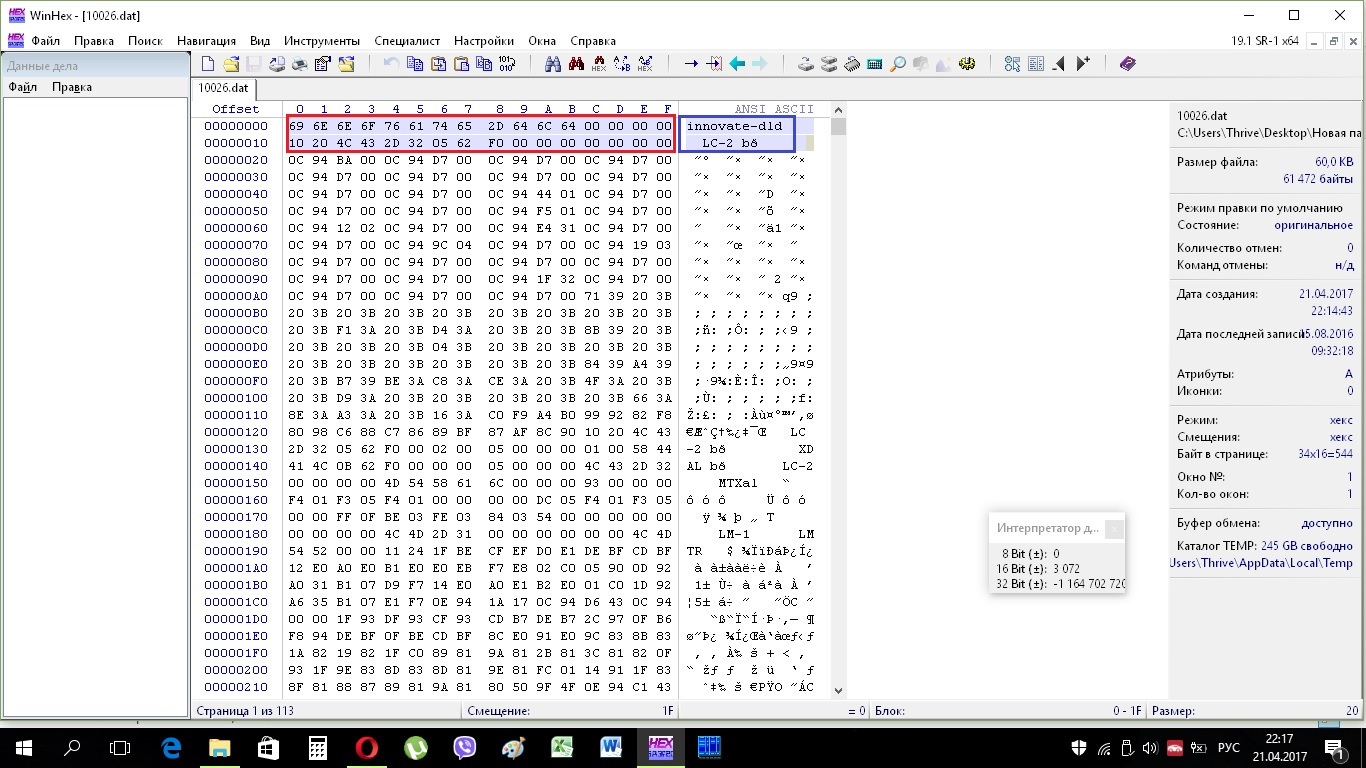
Task: Open the Файл menu in the main menu bar
Action: tap(46, 41)
